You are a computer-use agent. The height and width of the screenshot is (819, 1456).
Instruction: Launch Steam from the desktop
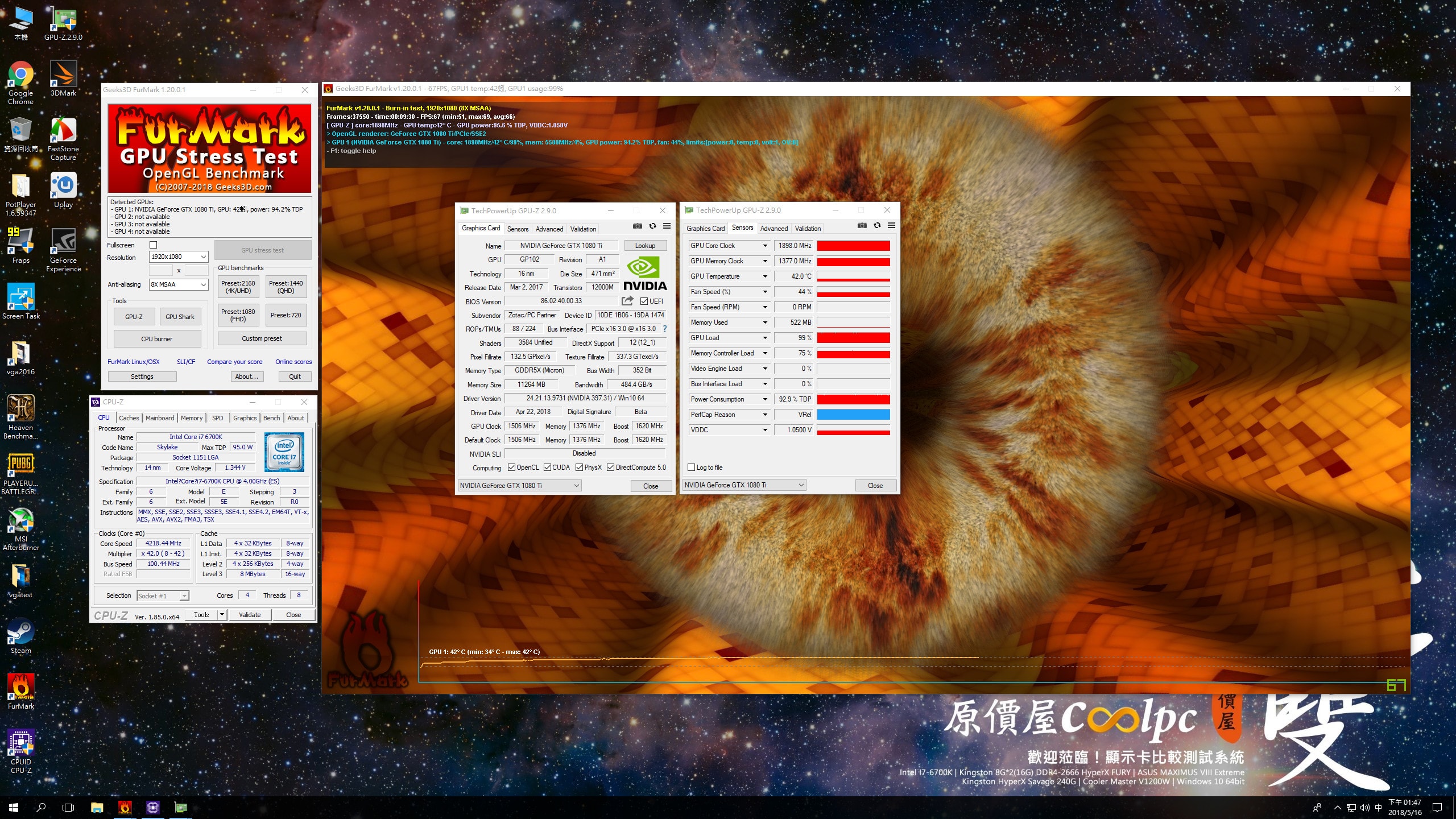point(20,636)
